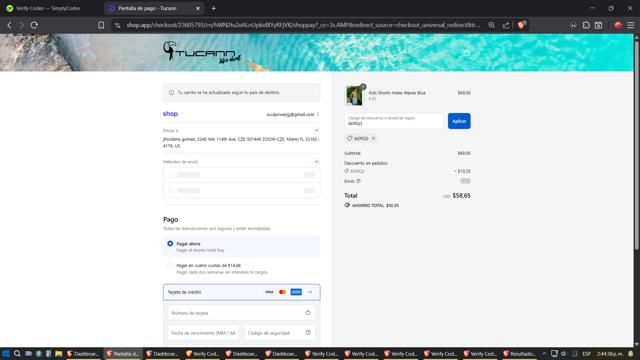Viewport: 640px width, 360px height.
Task: Focus the Número de tarjeta field
Action: 241,313
